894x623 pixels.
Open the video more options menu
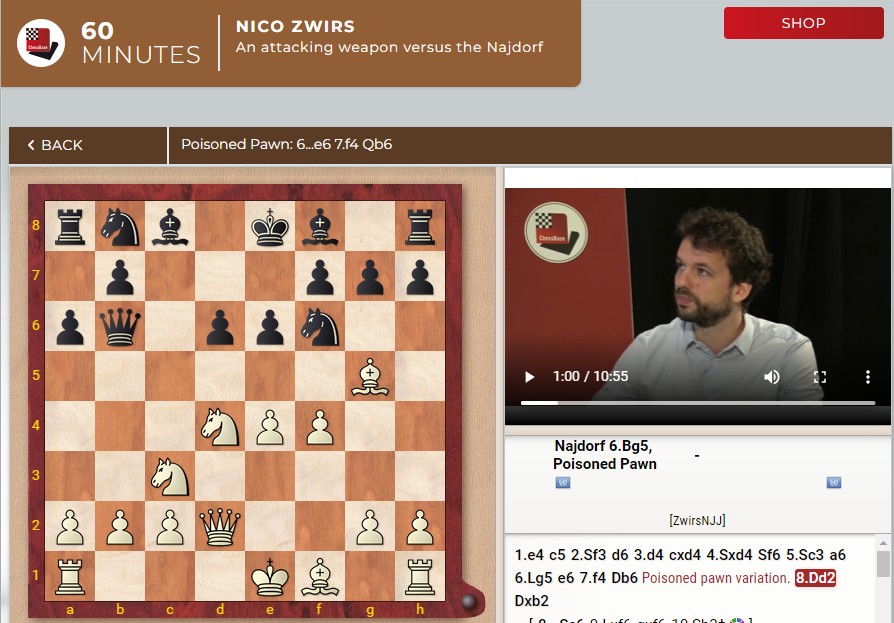coord(867,377)
